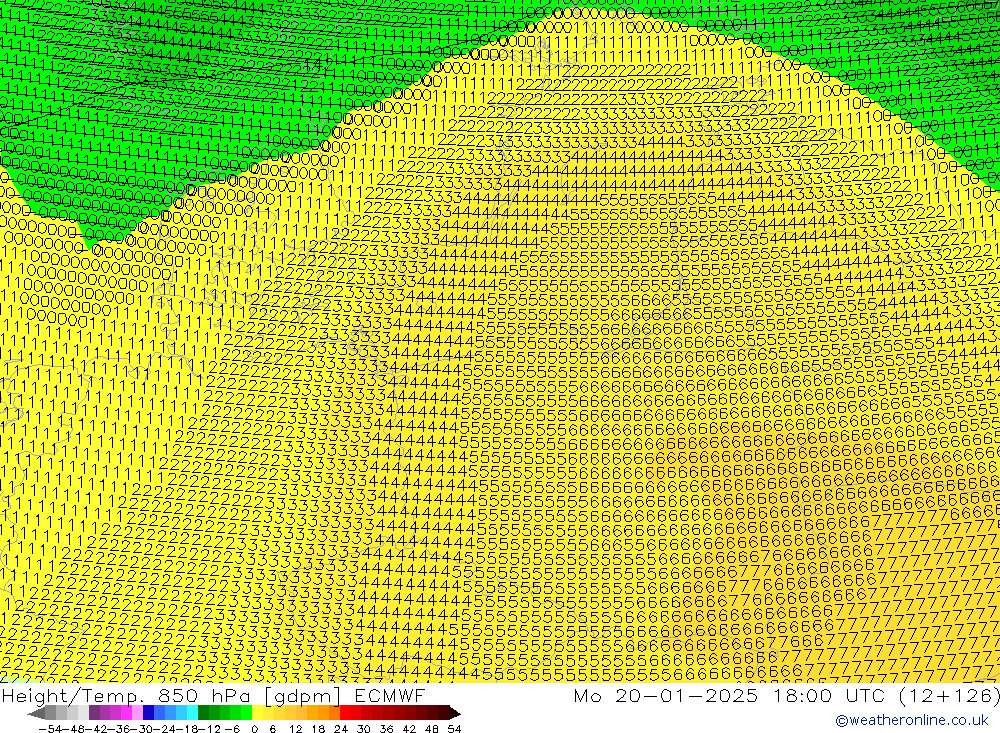Click the dark purple swatch above legend value -42
1000x733 pixels.
click(94, 713)
